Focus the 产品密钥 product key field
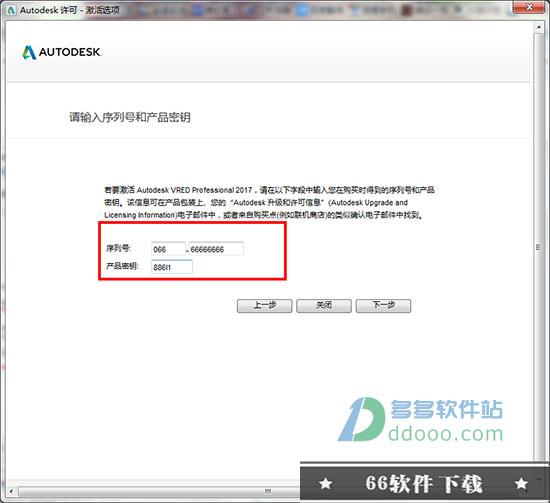Image resolution: width=550 pixels, height=503 pixels. point(172,267)
